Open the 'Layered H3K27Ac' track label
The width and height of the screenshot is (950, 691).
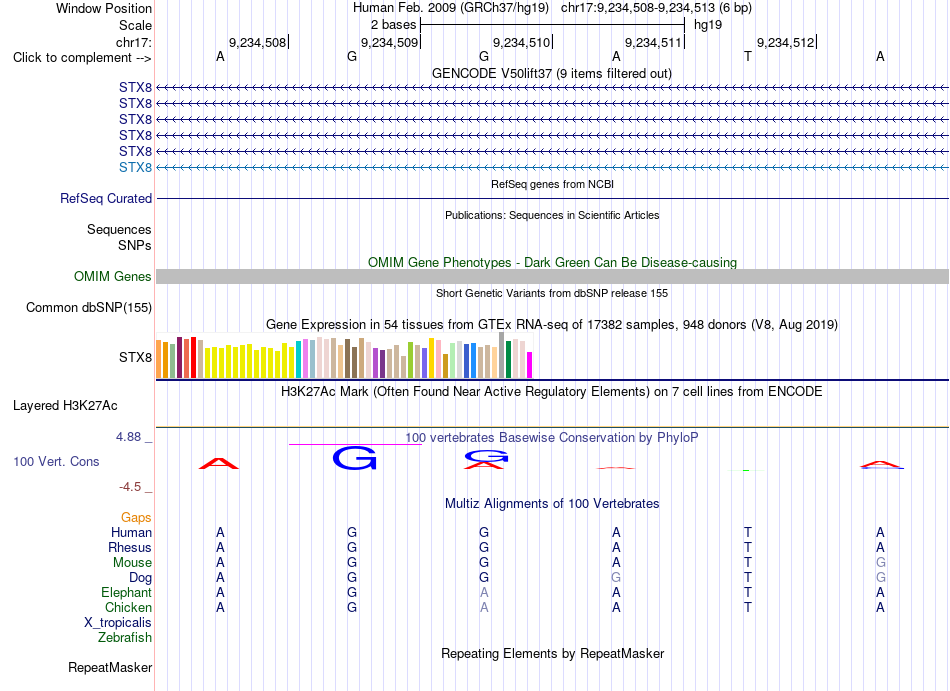click(x=65, y=406)
